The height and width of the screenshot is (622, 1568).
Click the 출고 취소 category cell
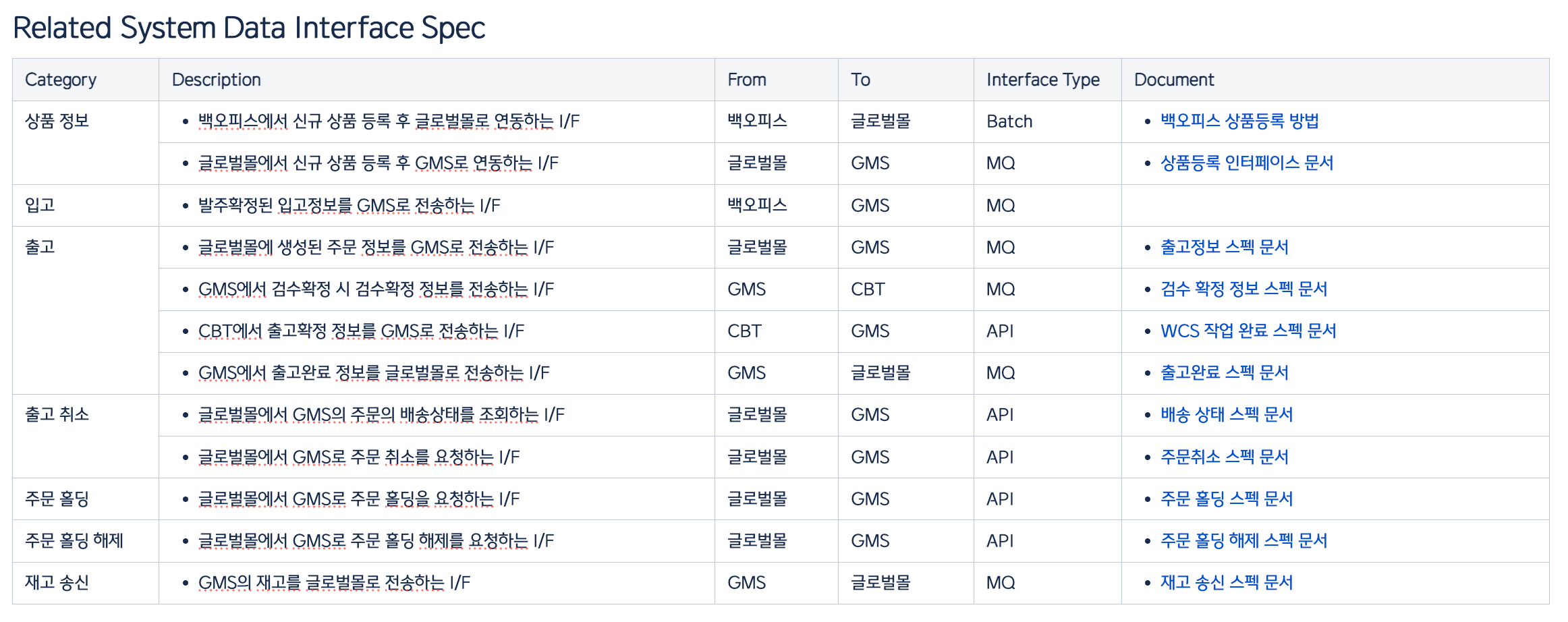pos(86,436)
